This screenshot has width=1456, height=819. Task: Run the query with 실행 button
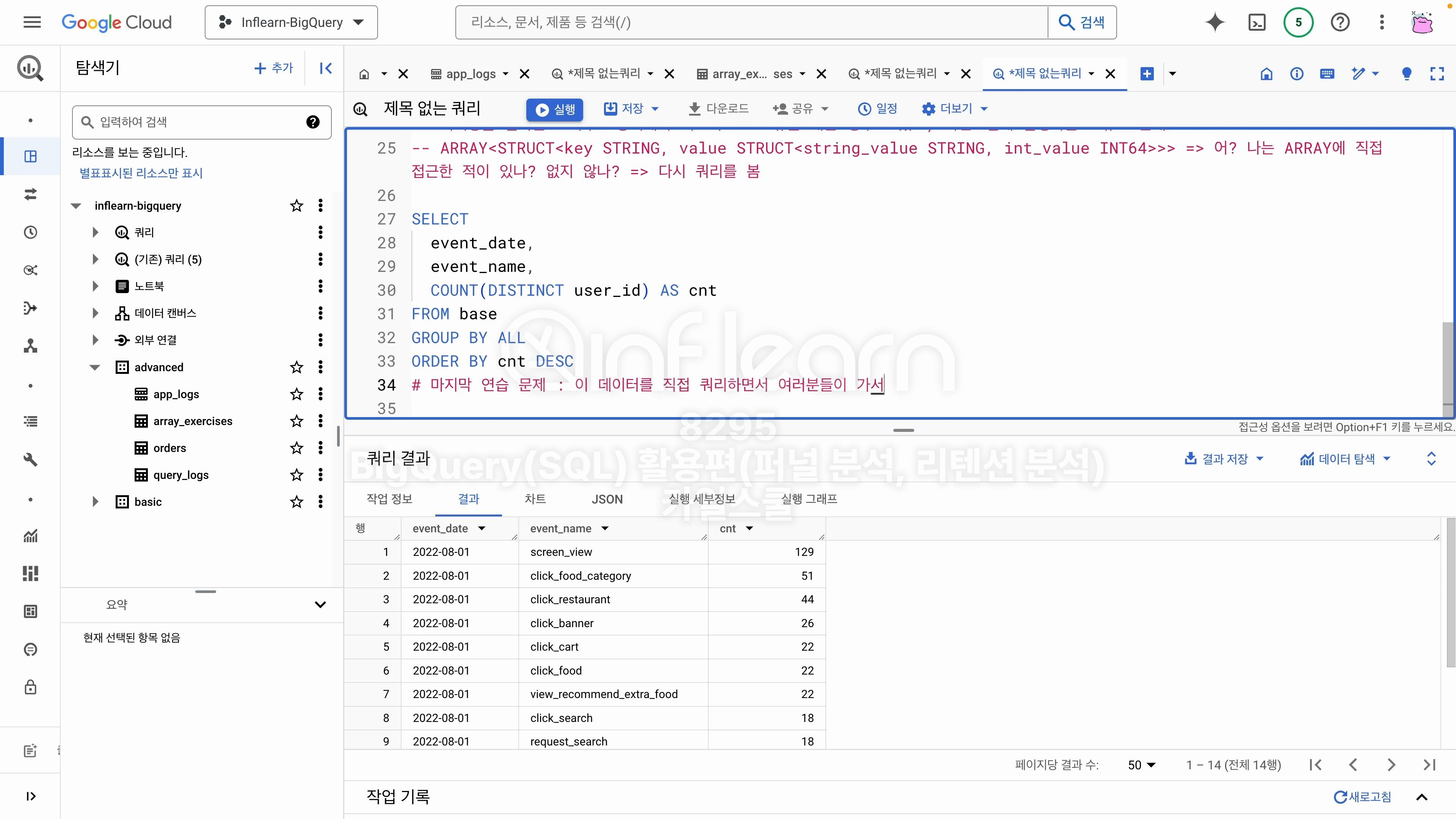pos(554,109)
